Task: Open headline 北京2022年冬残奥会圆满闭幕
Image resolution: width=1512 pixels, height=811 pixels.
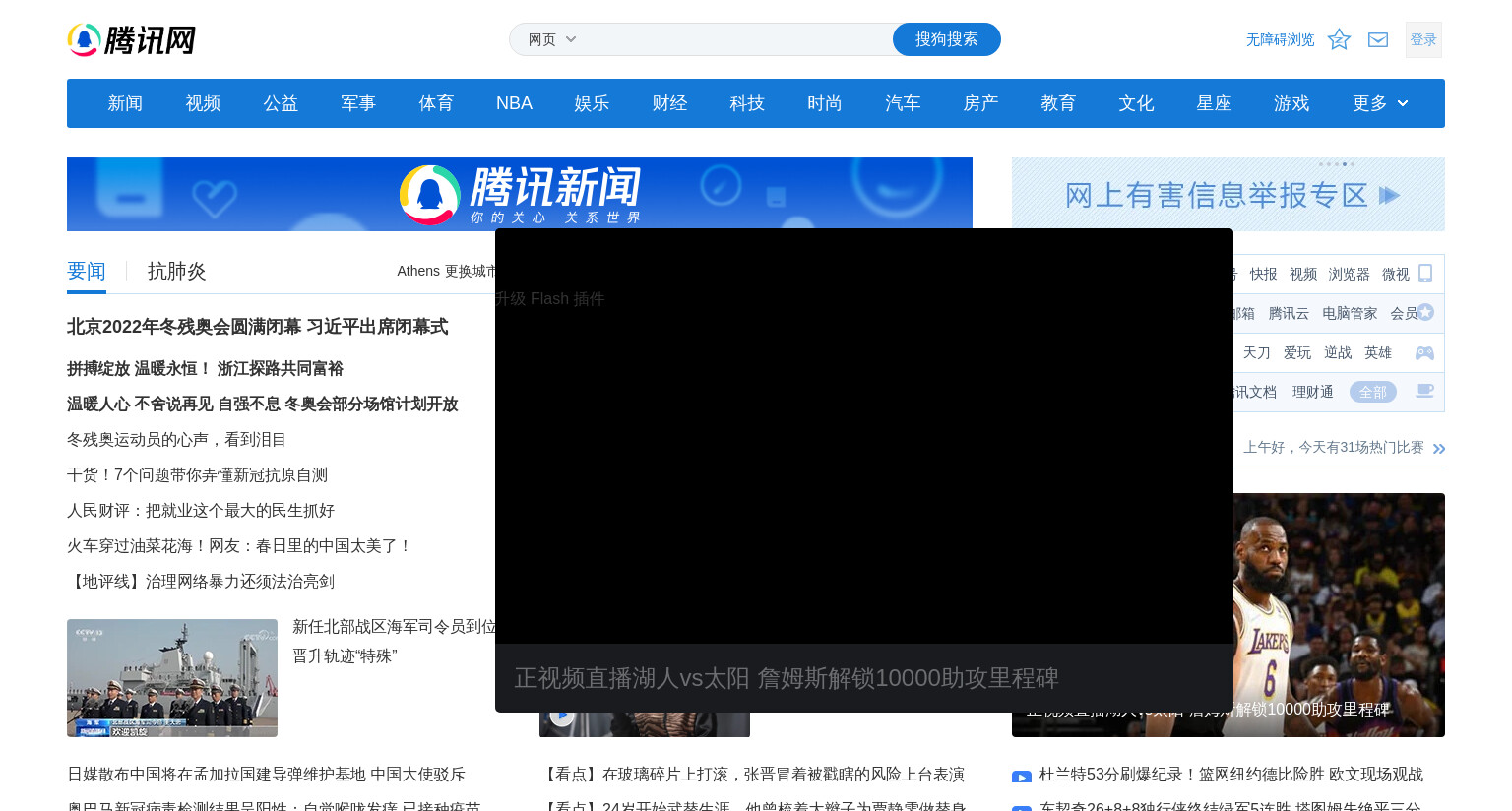Action: (258, 327)
